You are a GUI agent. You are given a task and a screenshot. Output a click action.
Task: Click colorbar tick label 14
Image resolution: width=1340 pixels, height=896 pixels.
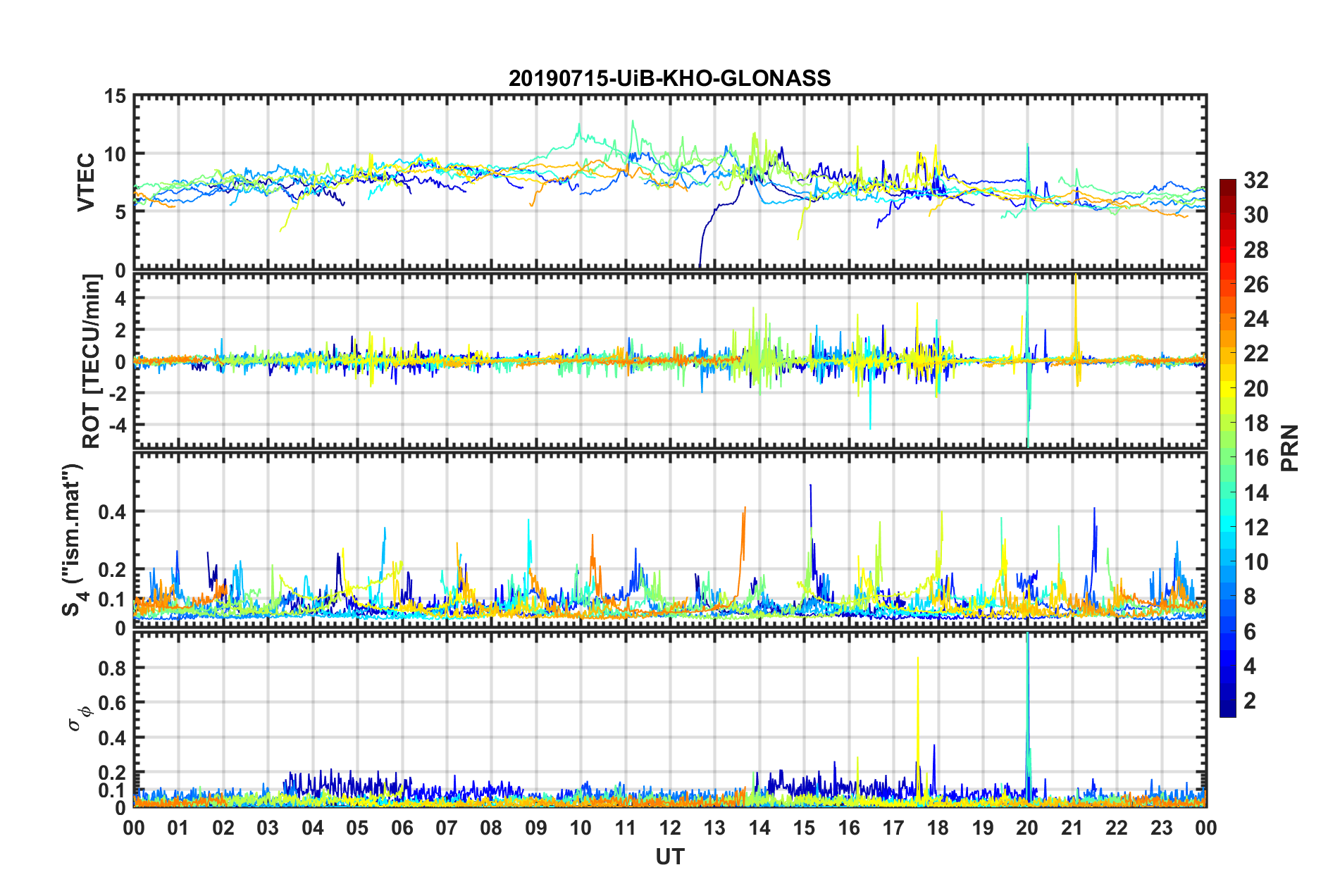pos(1255,493)
